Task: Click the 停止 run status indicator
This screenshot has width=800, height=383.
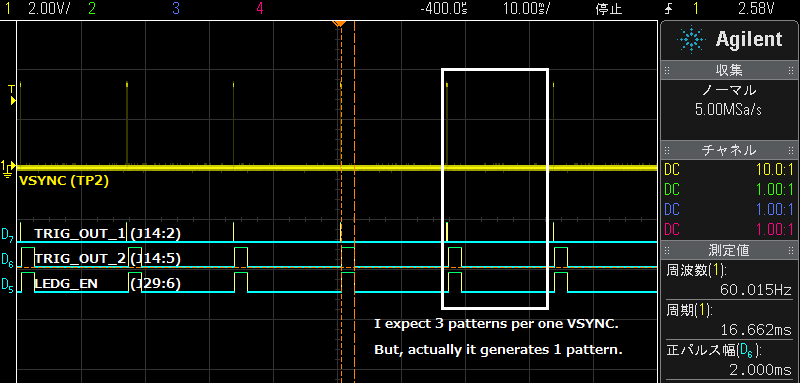Action: point(609,9)
